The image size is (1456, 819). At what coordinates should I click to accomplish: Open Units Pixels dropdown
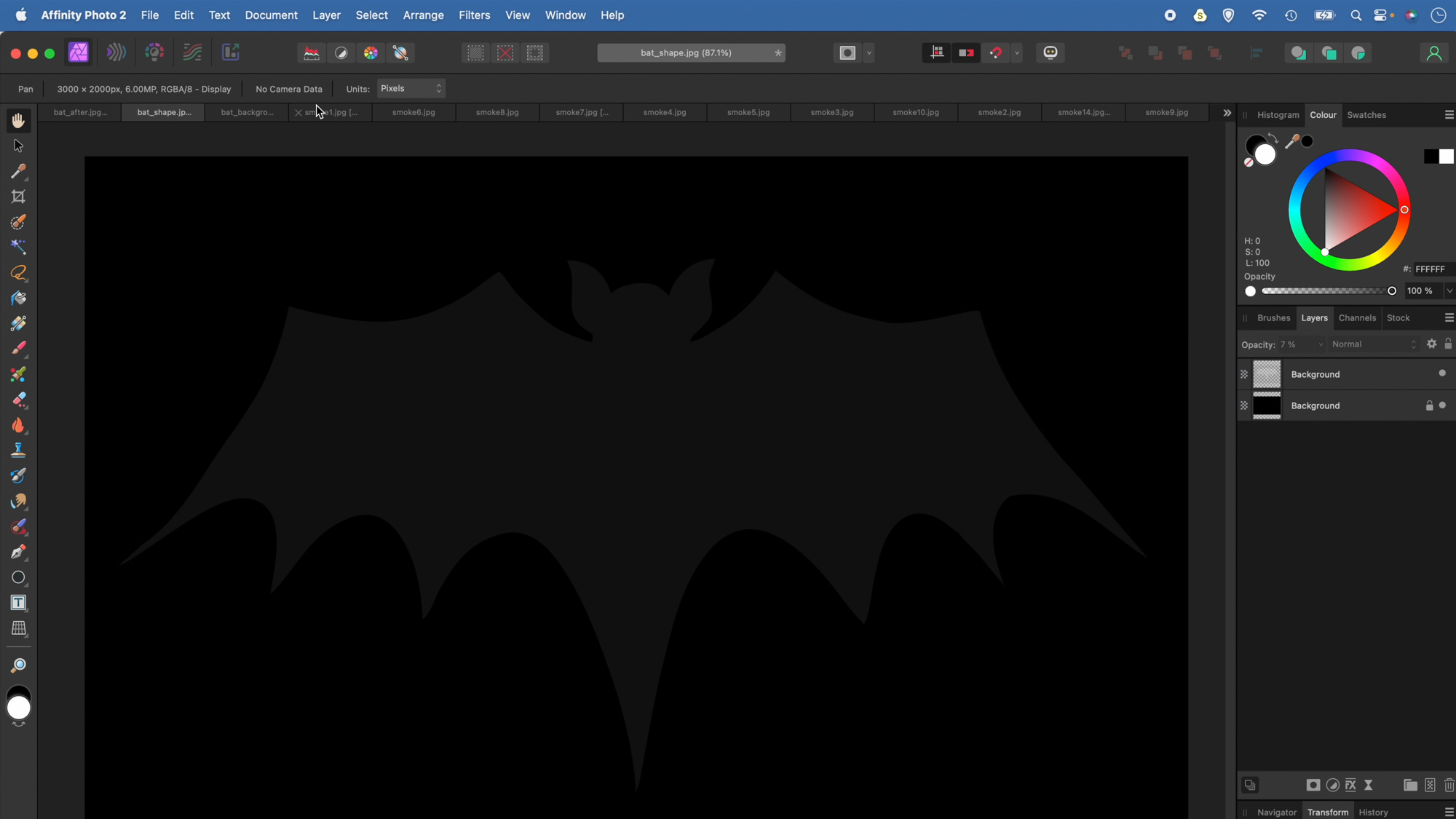tap(411, 89)
